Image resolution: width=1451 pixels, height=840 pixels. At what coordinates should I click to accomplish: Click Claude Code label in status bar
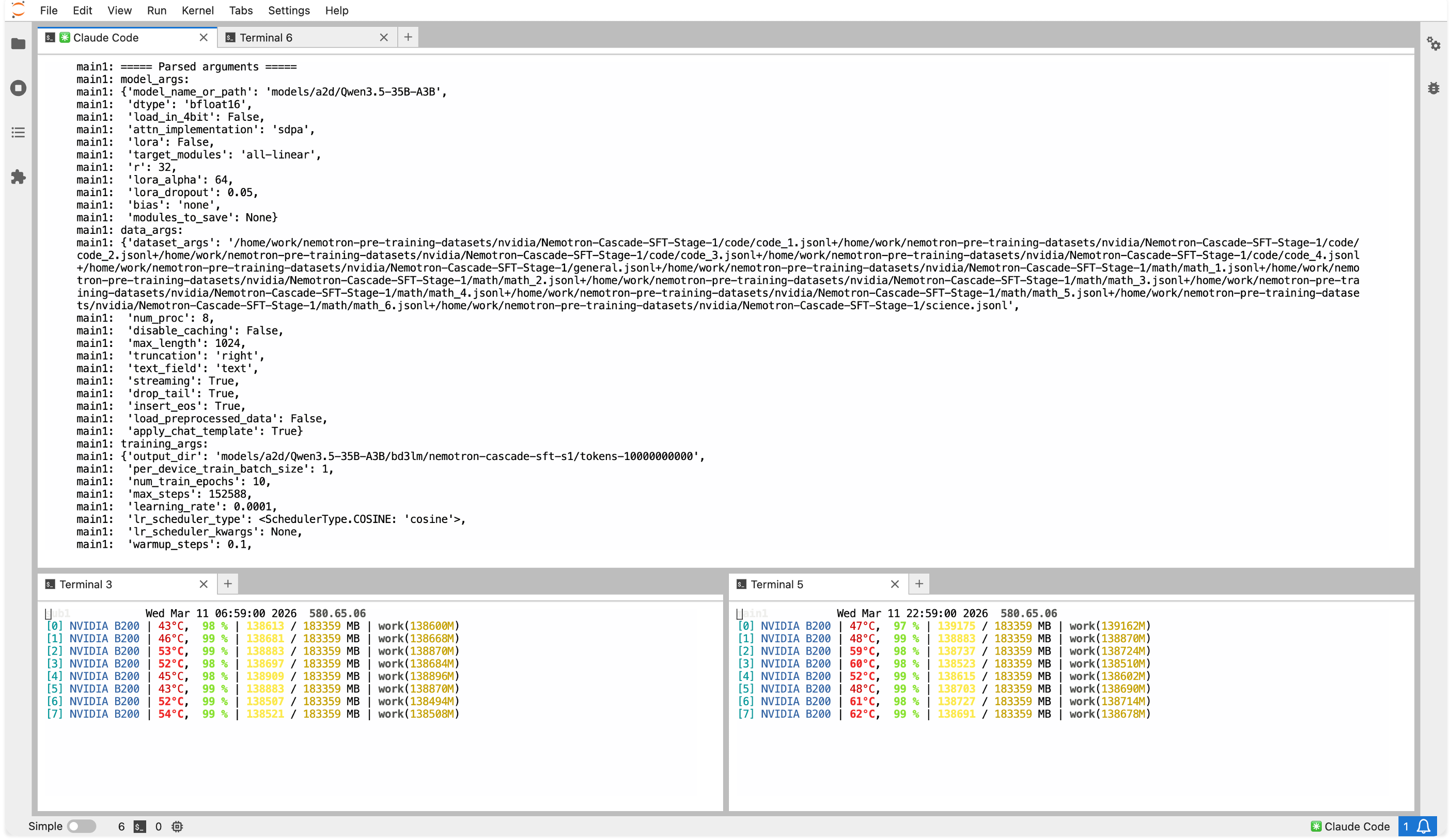pos(1356,826)
